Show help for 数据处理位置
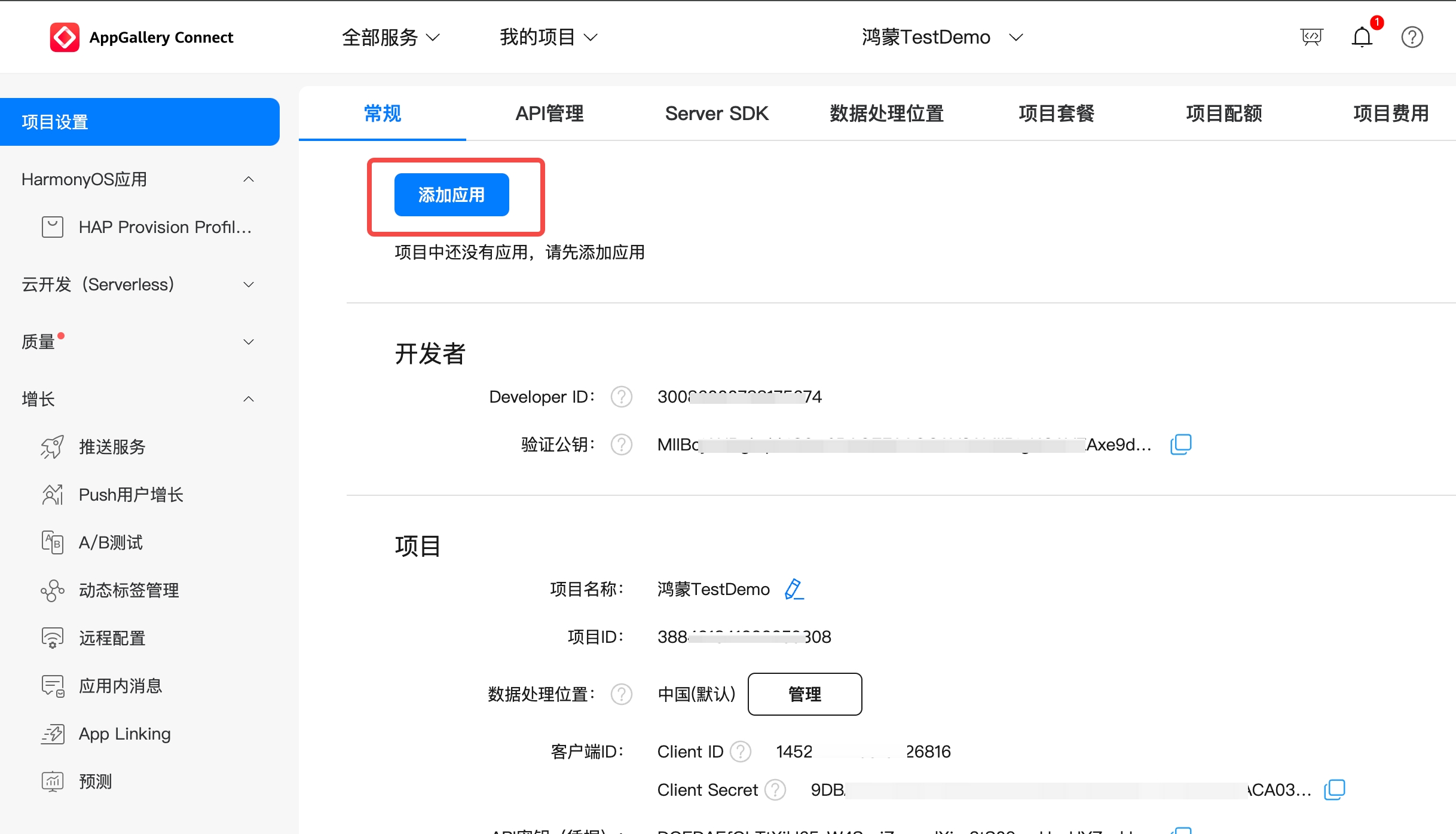The width and height of the screenshot is (1456, 834). click(622, 694)
